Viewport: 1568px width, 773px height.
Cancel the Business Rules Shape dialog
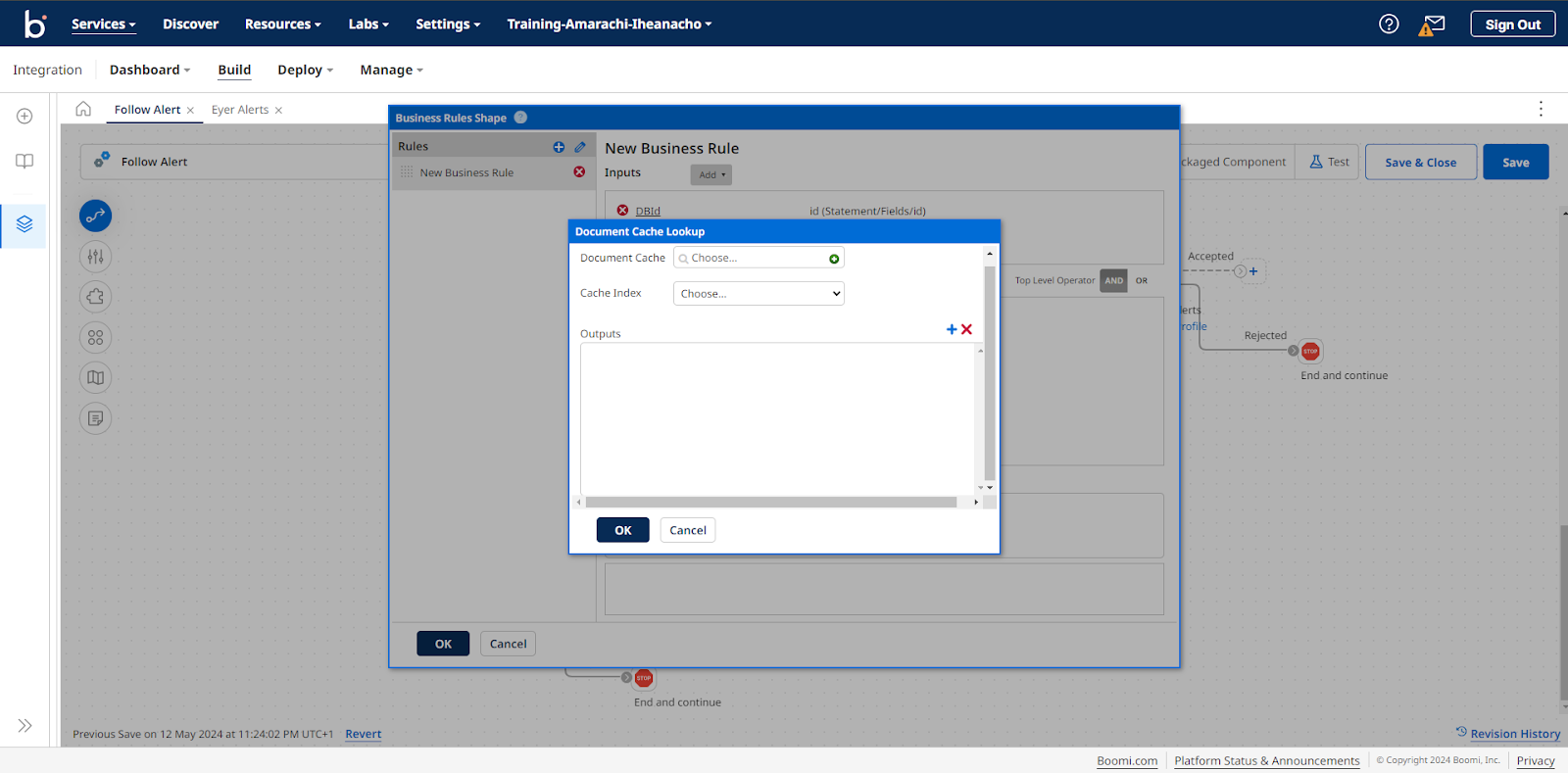[x=508, y=644]
